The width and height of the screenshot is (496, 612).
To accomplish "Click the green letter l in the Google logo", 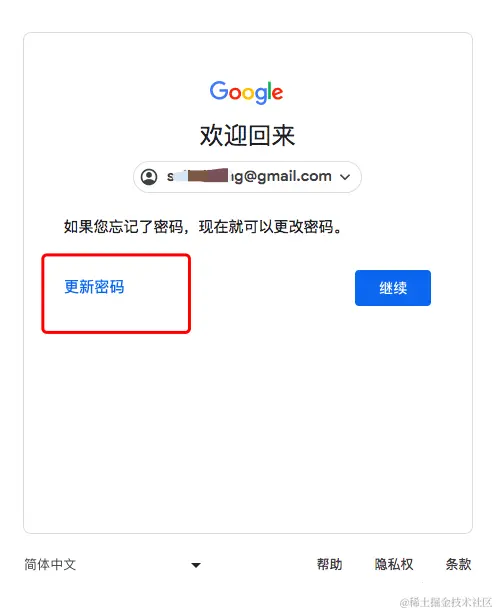I will click(x=268, y=91).
